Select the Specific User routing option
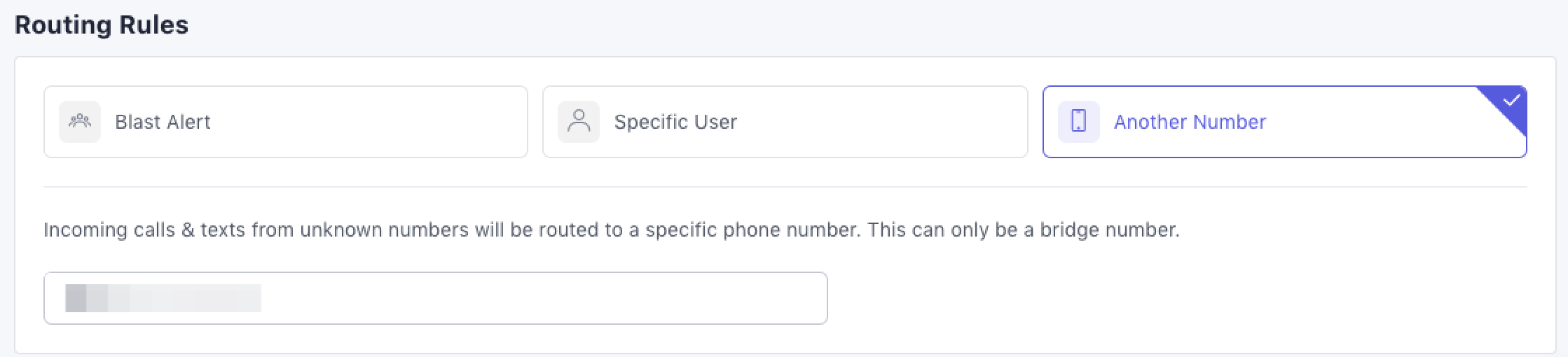The image size is (1568, 357). pyautogui.click(x=785, y=122)
